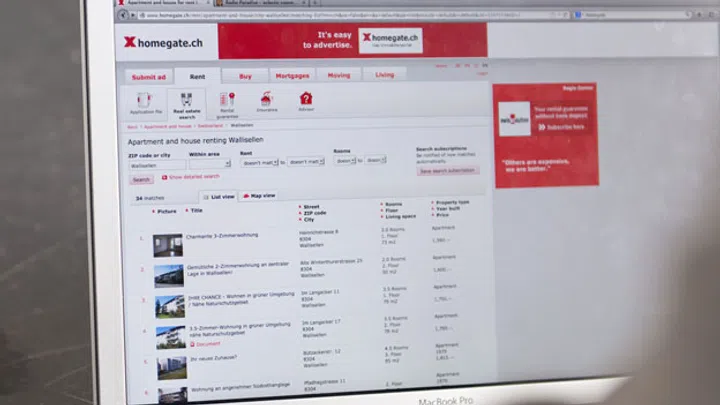Switch to the Buy tab
Viewport: 720px width, 405px height.
pyautogui.click(x=245, y=76)
